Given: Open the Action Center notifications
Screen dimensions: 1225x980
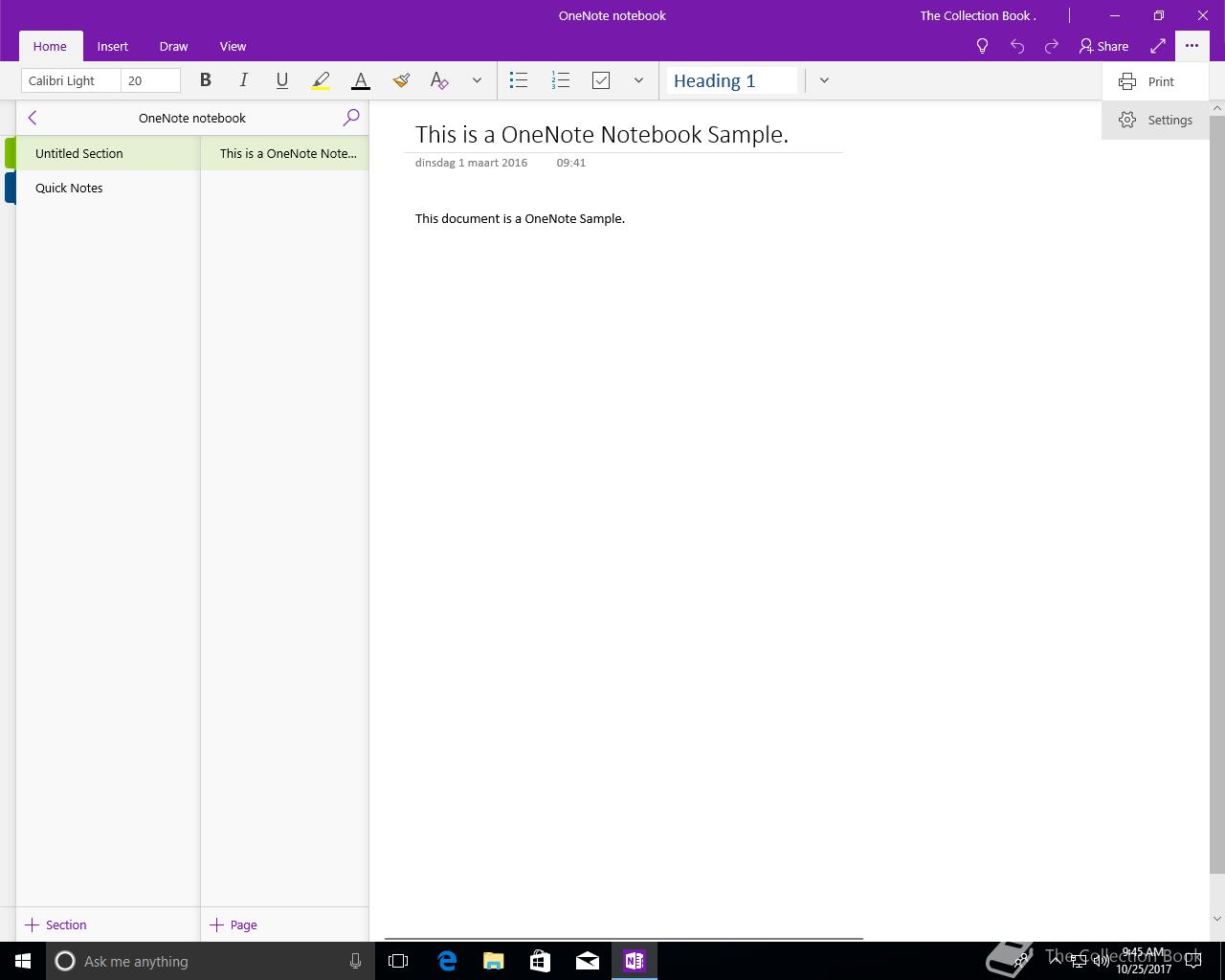Looking at the screenshot, I should tap(1194, 961).
